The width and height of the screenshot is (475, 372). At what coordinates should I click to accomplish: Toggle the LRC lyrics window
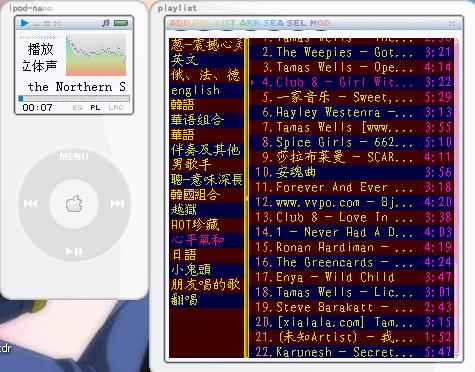coord(116,108)
